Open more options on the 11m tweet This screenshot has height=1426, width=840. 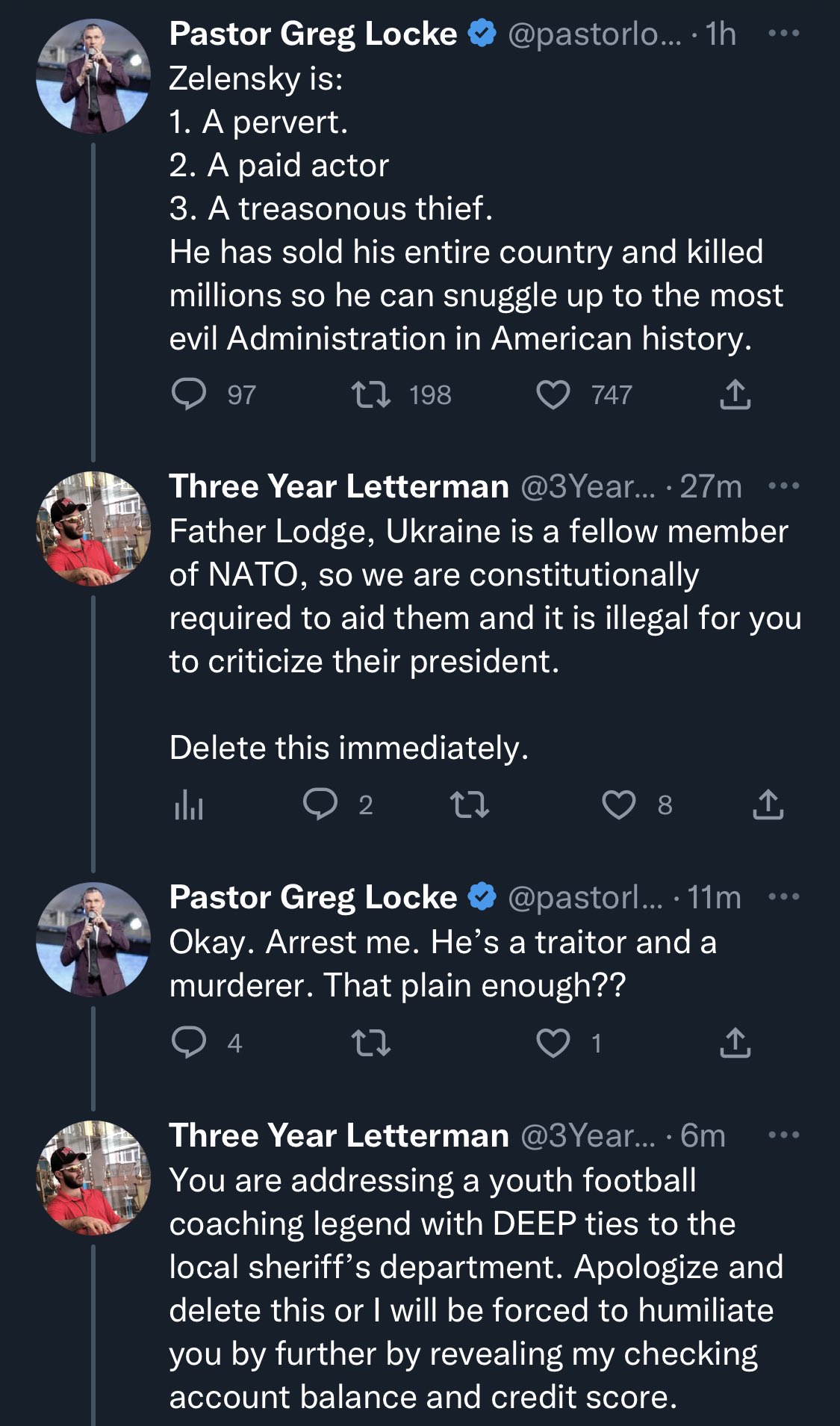coord(783,896)
